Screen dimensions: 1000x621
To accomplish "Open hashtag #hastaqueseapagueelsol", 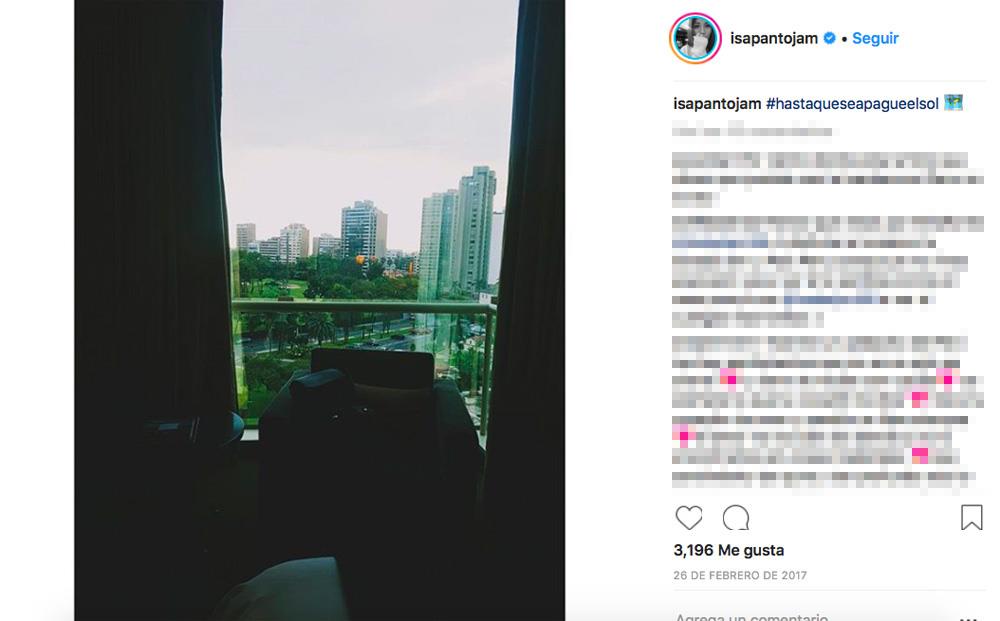I will pyautogui.click(x=852, y=103).
